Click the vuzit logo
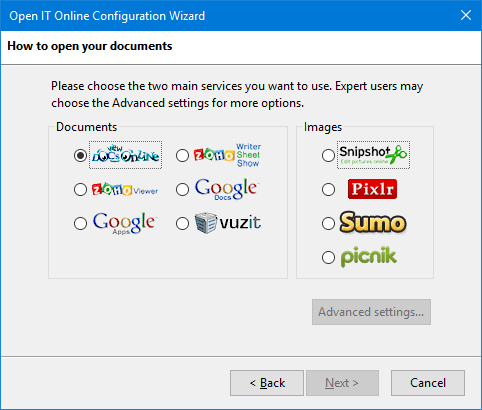Screen dimensions: 482x410 (x=228, y=223)
